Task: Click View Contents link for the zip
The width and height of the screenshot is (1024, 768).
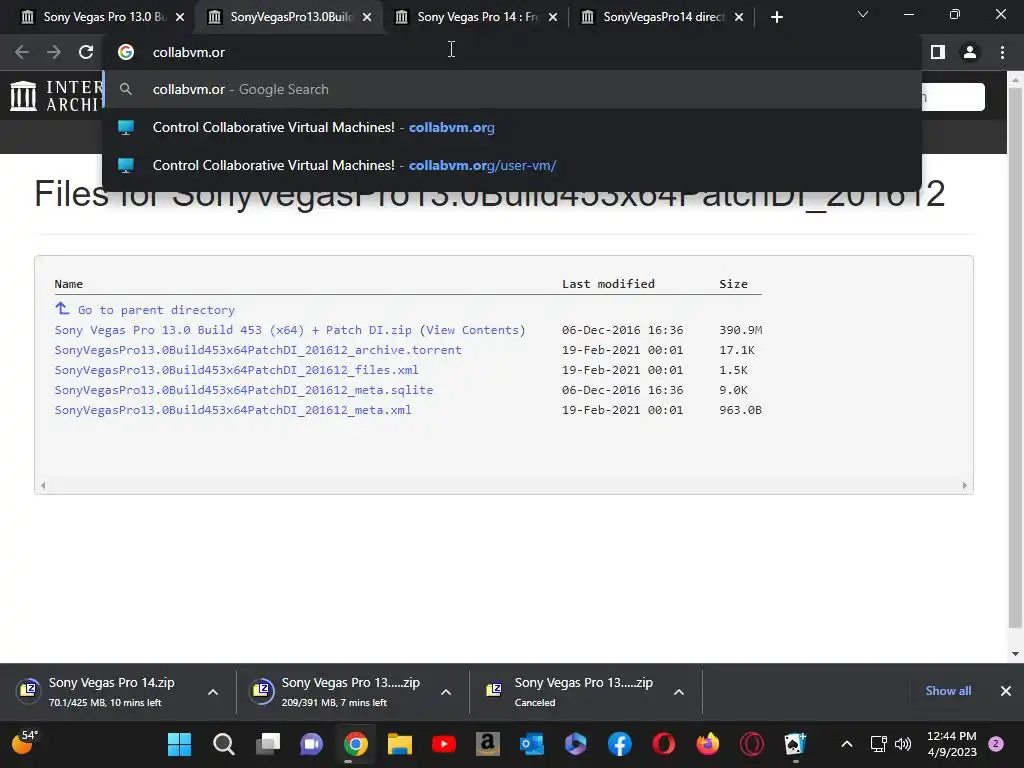Action: coord(473,330)
